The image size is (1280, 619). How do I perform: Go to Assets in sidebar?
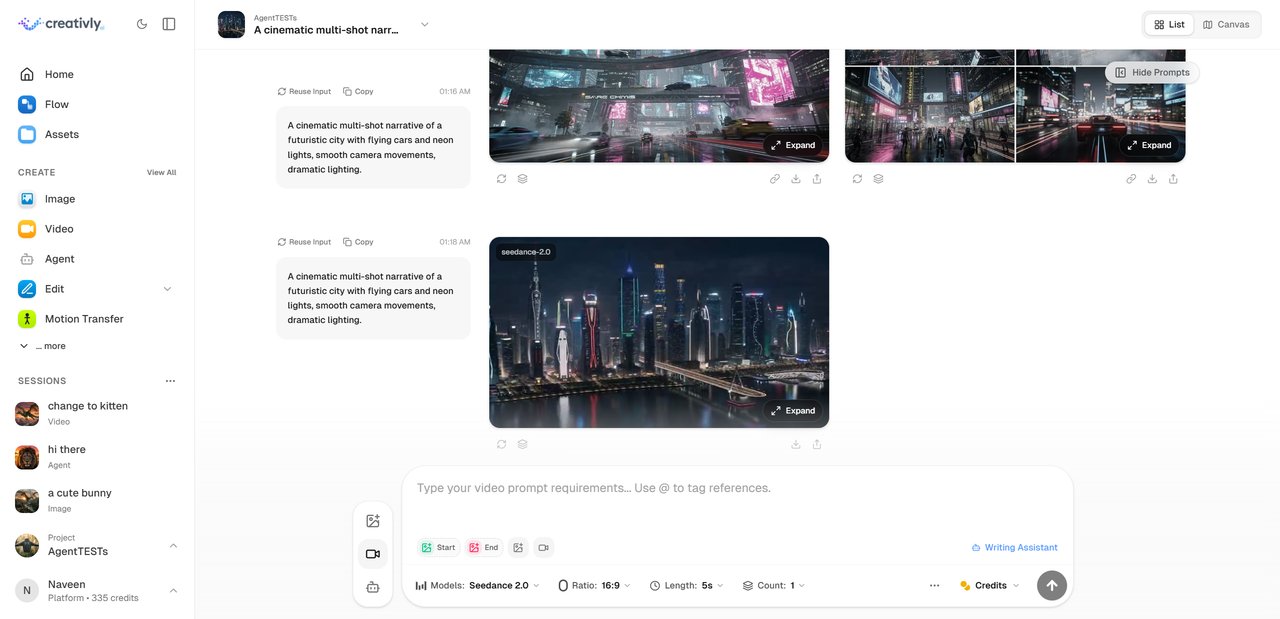tap(61, 134)
